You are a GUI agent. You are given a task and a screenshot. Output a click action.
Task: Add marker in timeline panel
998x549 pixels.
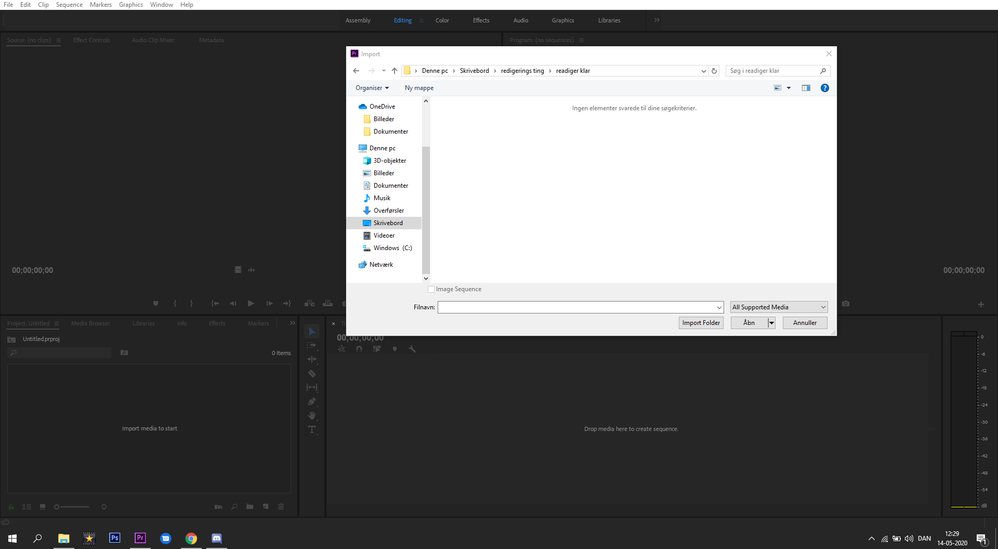click(x=395, y=349)
